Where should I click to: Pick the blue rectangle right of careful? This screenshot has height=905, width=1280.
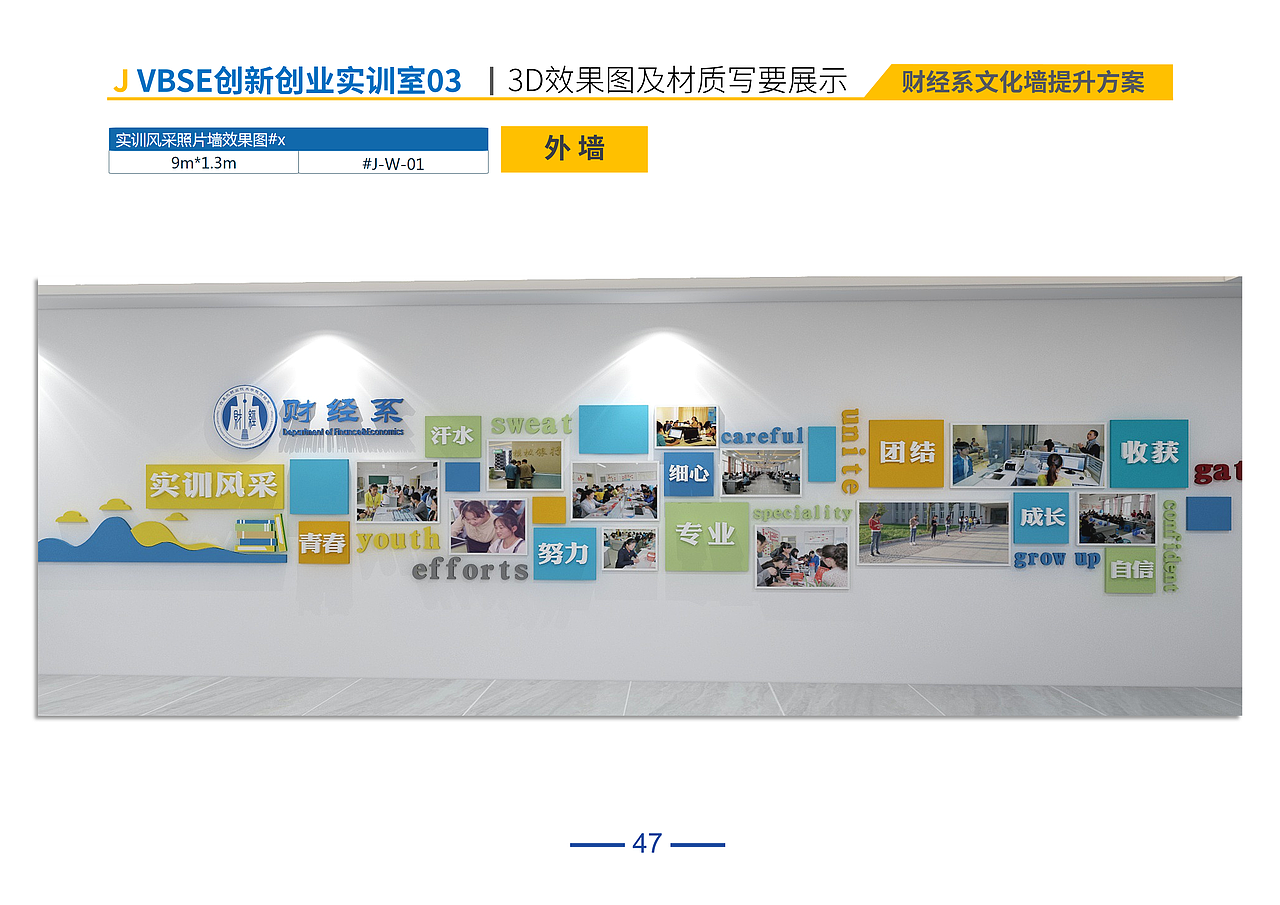pos(822,454)
